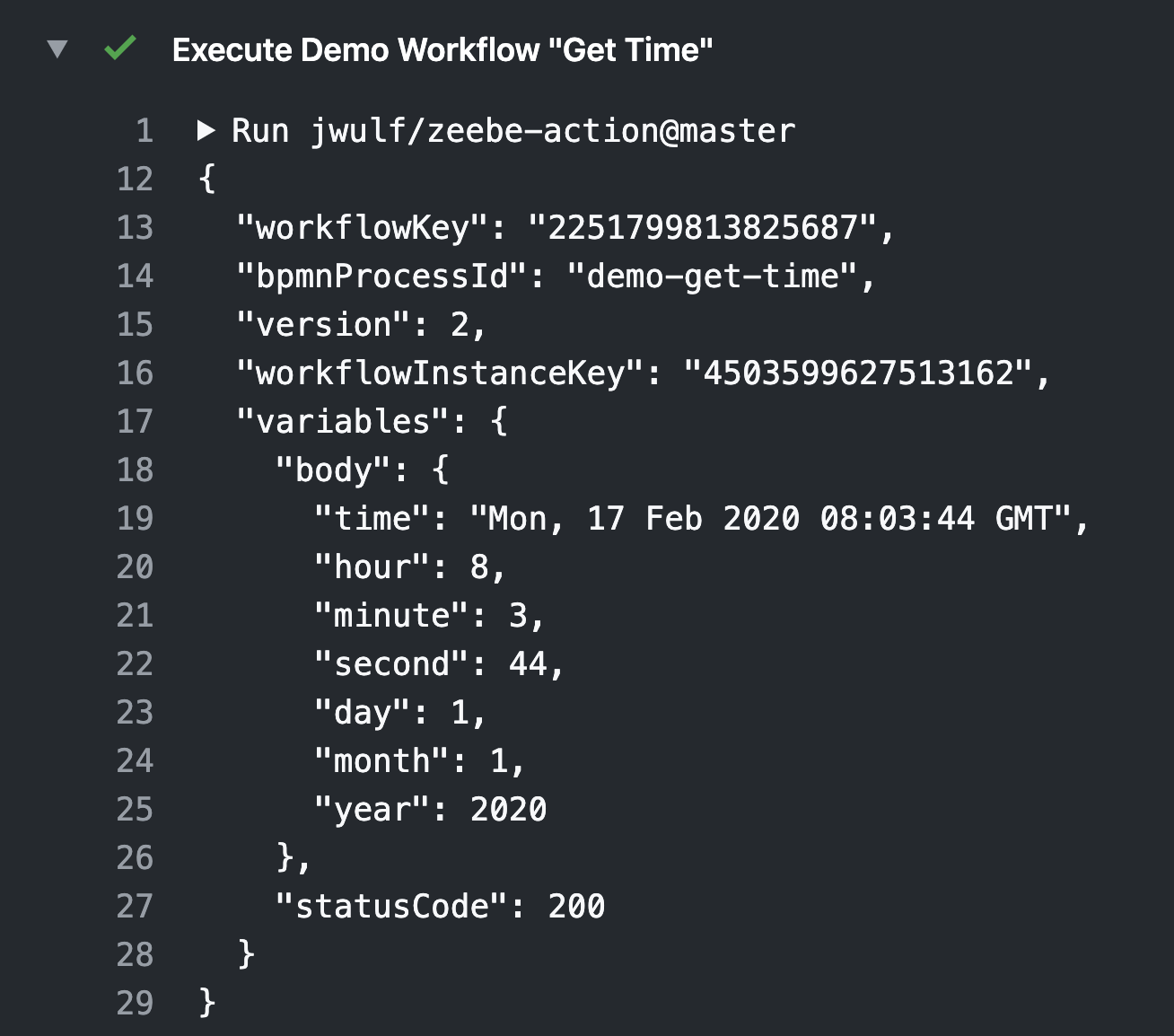Click the text Run jwulf/zeebe-action@master
The width and height of the screenshot is (1174, 1036).
(x=513, y=131)
